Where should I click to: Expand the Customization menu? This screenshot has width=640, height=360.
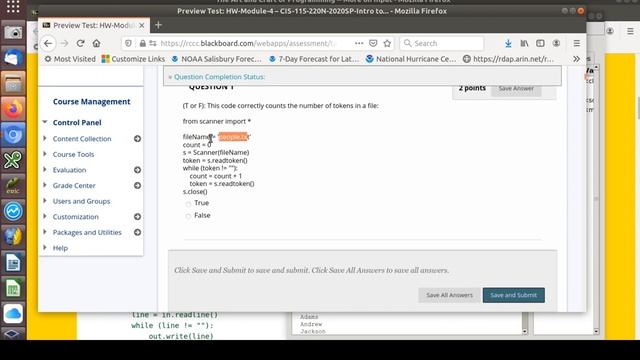click(x=45, y=216)
